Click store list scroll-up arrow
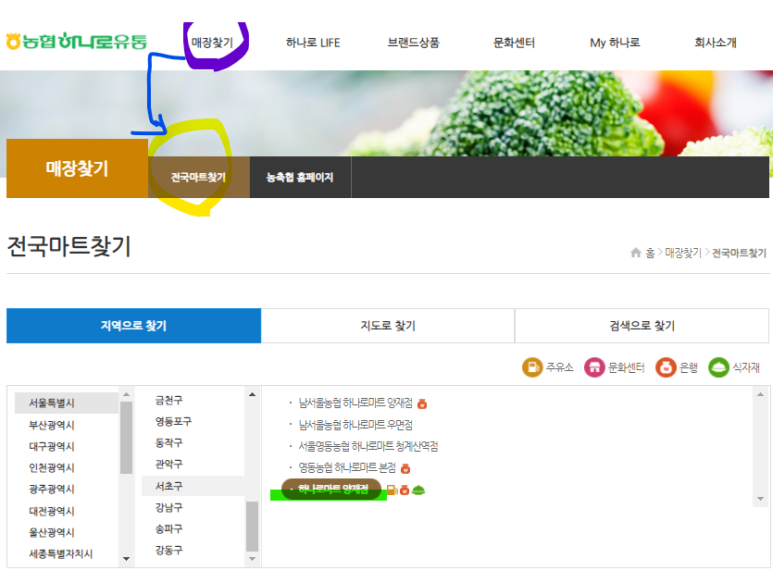 pos(760,394)
